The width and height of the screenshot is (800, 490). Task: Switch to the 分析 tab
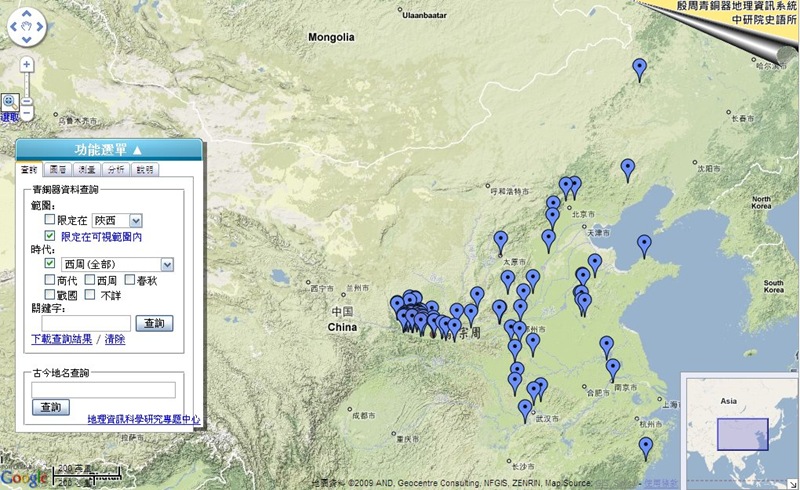point(117,170)
